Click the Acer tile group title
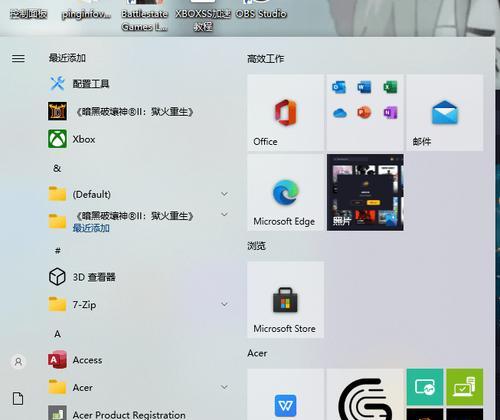 [257, 353]
